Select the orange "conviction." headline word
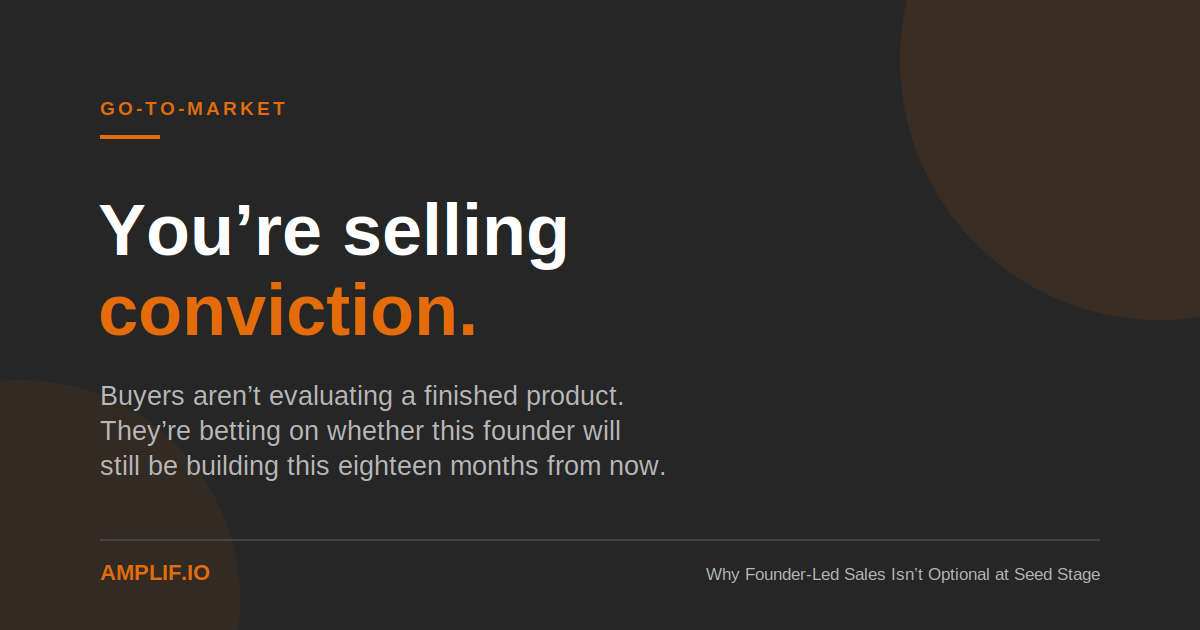 coord(288,311)
